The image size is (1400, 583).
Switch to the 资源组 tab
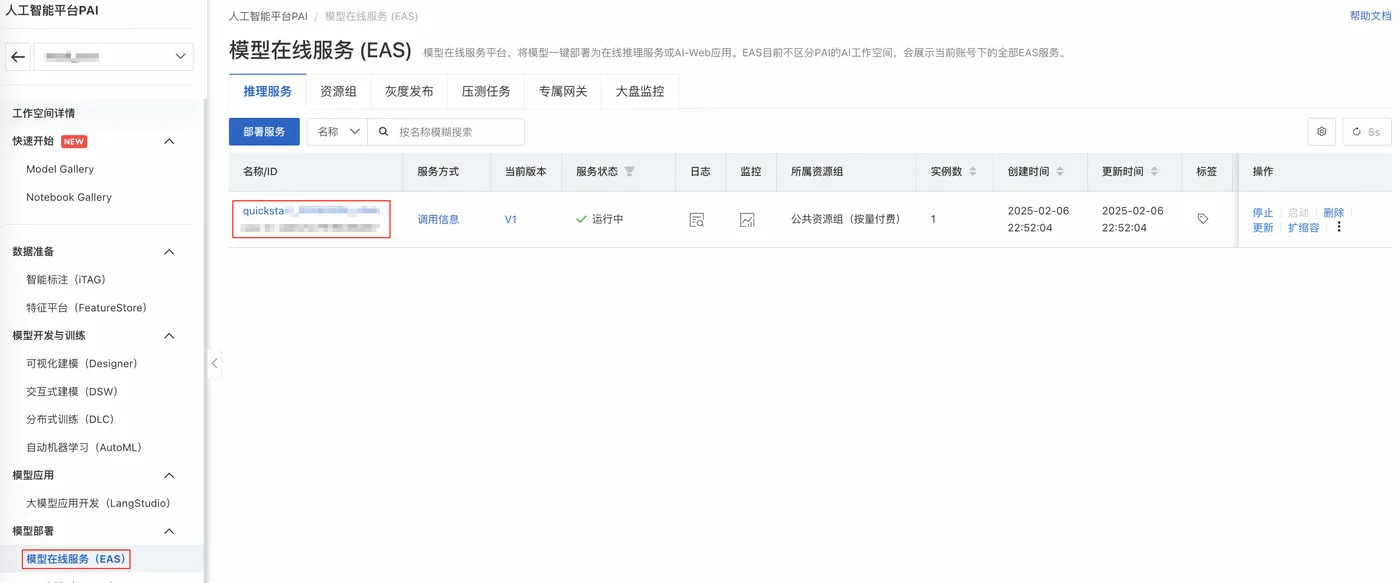click(338, 91)
